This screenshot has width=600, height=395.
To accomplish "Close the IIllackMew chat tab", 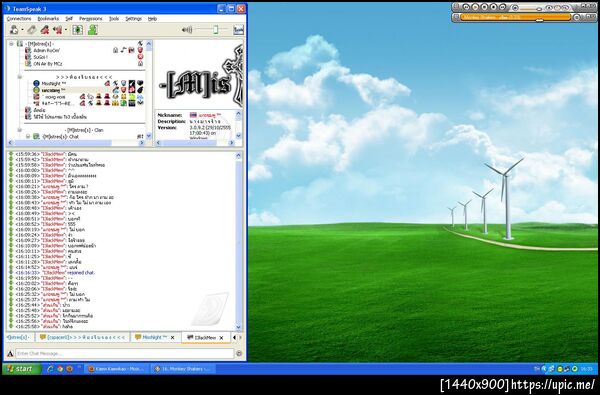I will [x=221, y=338].
